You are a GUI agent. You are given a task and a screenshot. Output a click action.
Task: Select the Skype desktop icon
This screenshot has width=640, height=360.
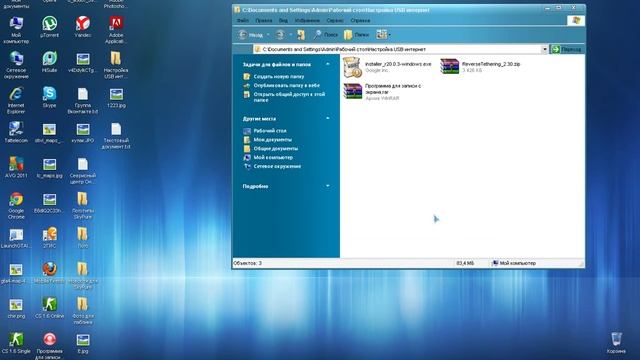[49, 97]
